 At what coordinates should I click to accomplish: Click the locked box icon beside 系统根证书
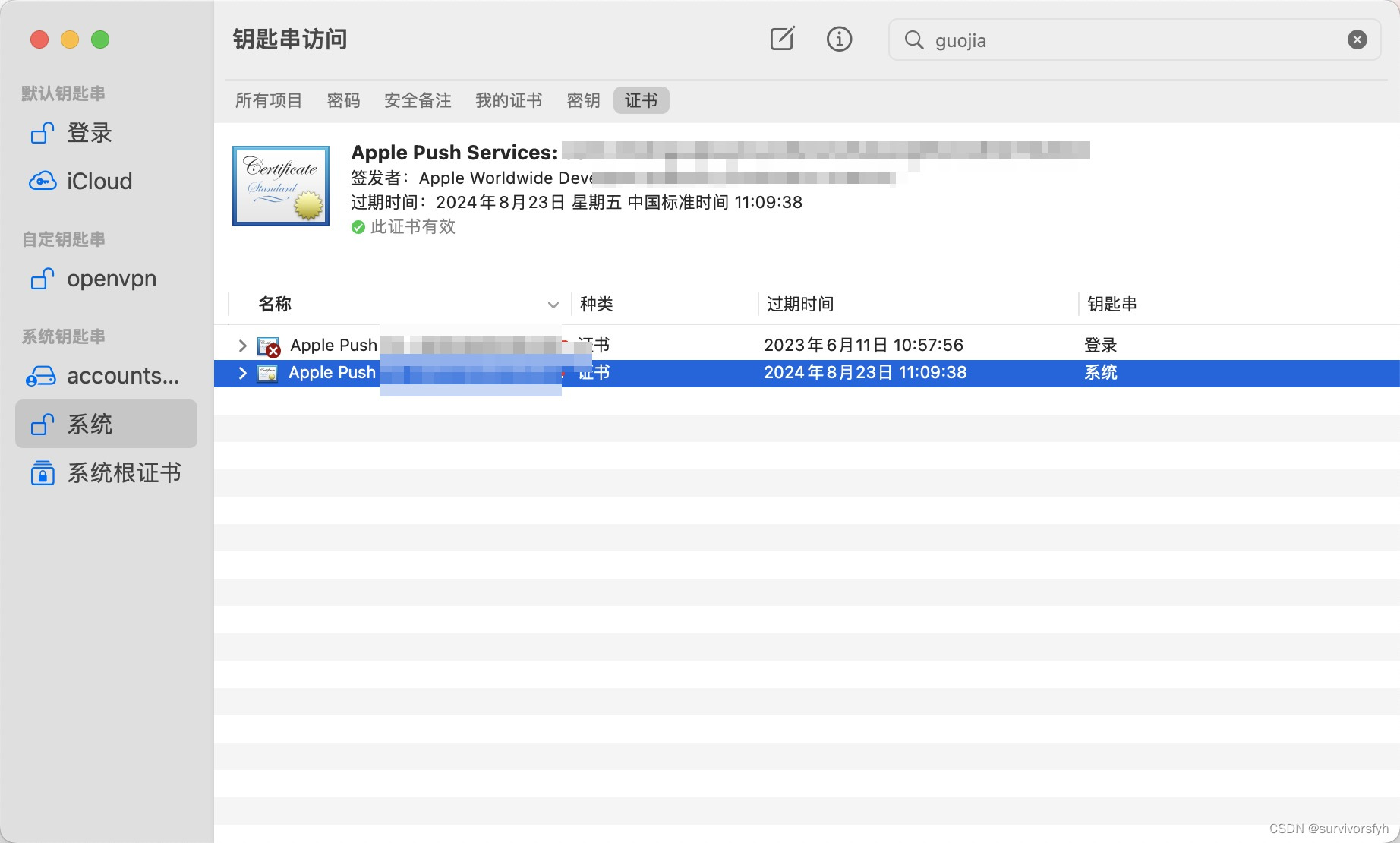click(43, 472)
